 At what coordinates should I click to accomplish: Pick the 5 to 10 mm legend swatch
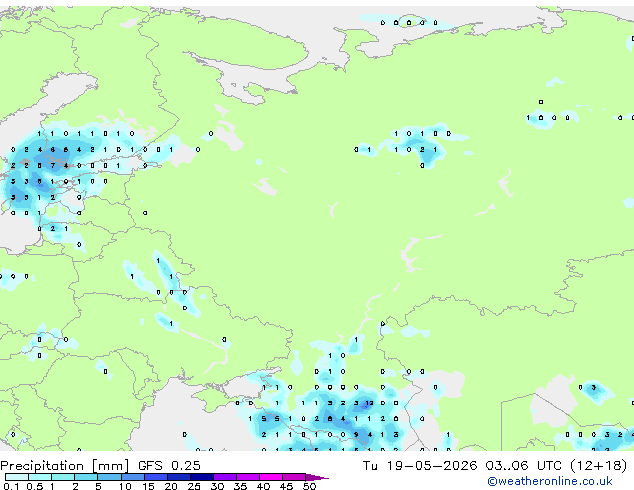pos(109,477)
